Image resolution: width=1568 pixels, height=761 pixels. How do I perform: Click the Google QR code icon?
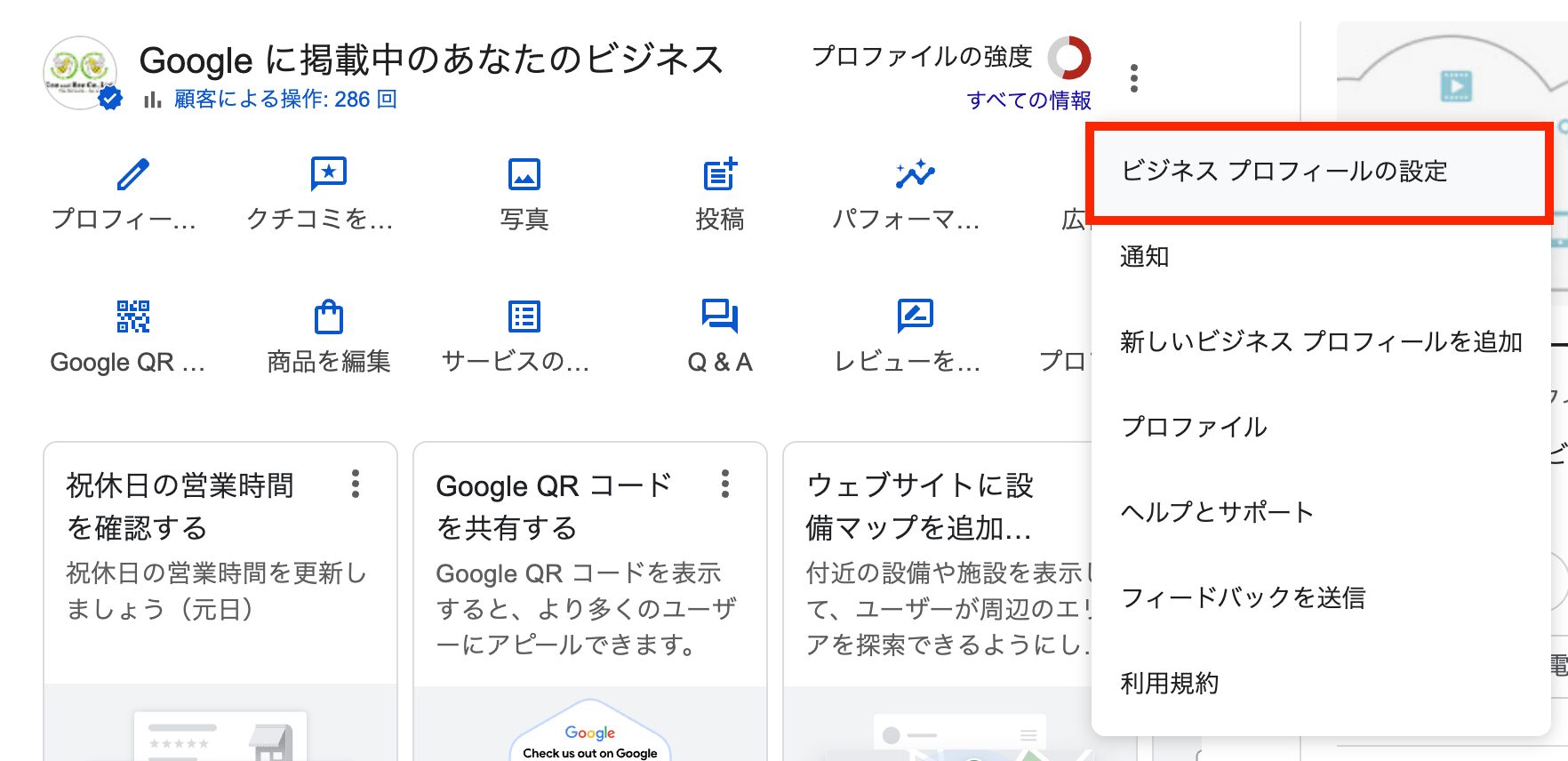[132, 316]
